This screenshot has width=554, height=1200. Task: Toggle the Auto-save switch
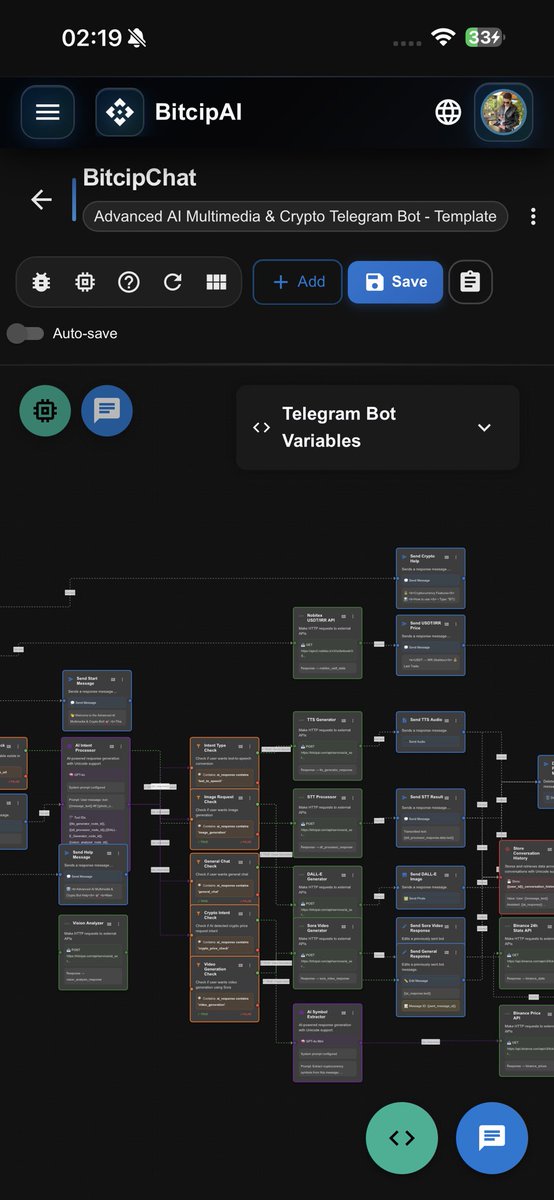[x=25, y=333]
